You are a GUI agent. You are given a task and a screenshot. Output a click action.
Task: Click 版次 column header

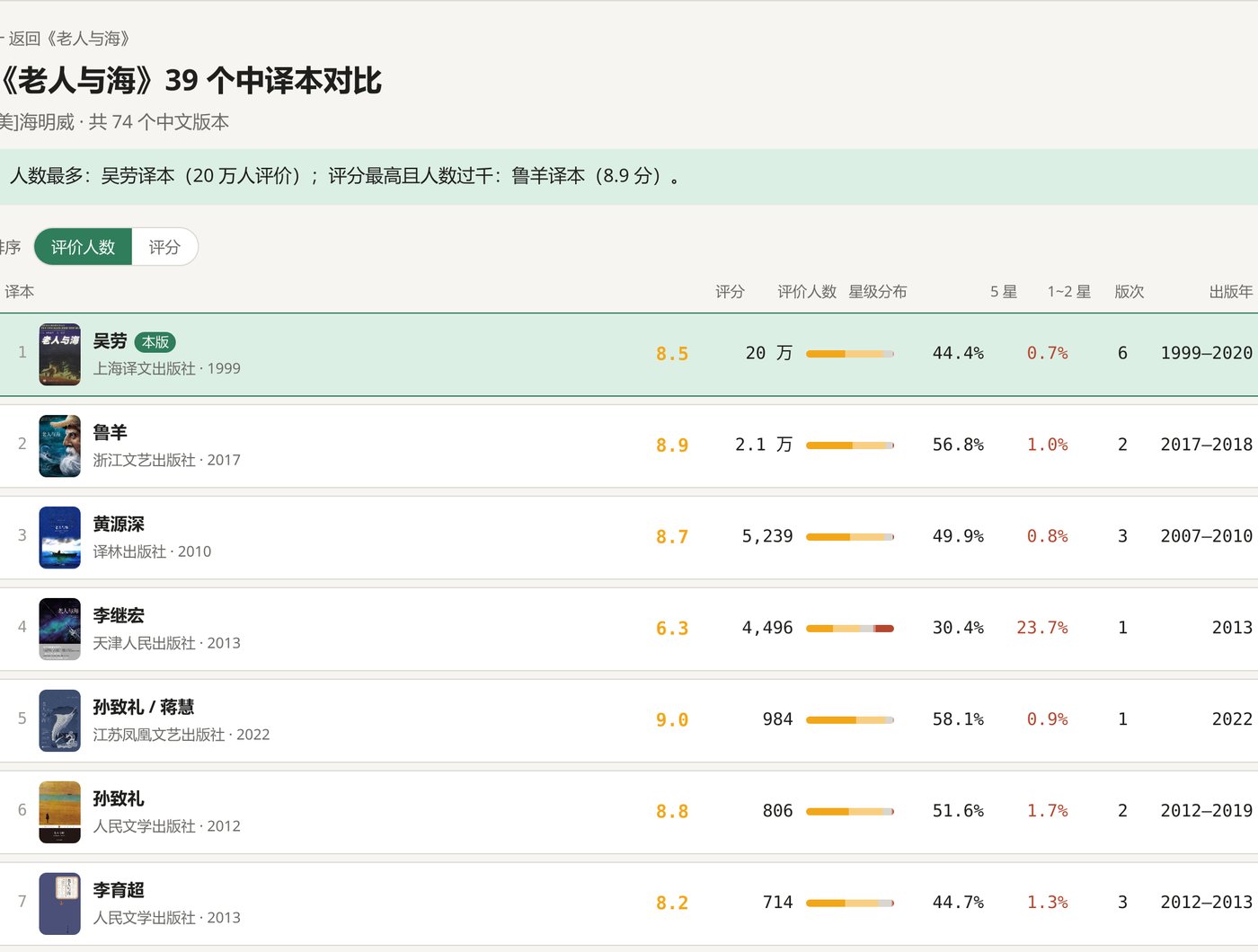[1130, 292]
